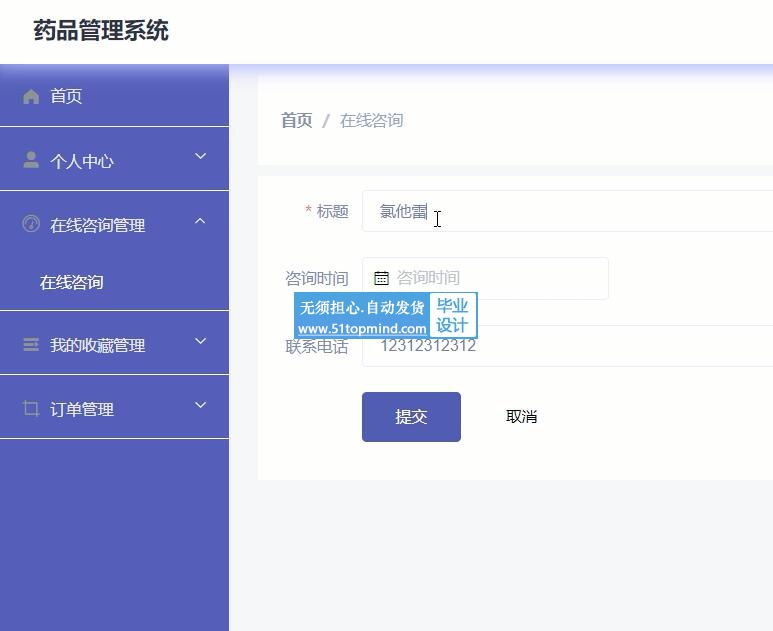
Task: Click the 提交 submit button
Action: [411, 417]
